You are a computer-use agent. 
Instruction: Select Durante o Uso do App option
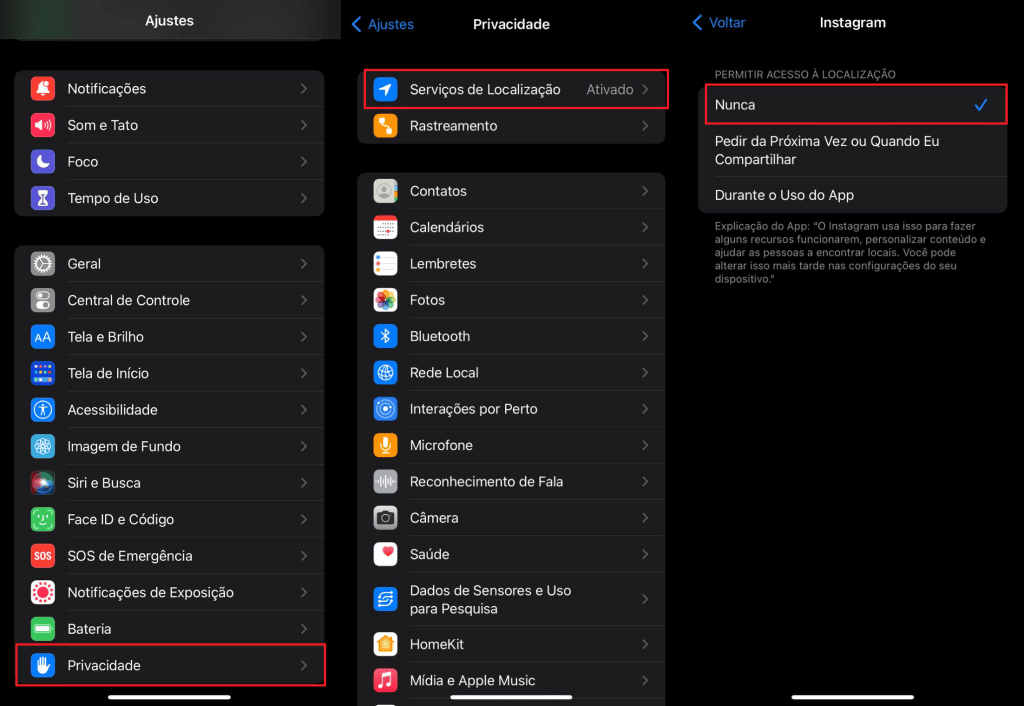(x=852, y=195)
